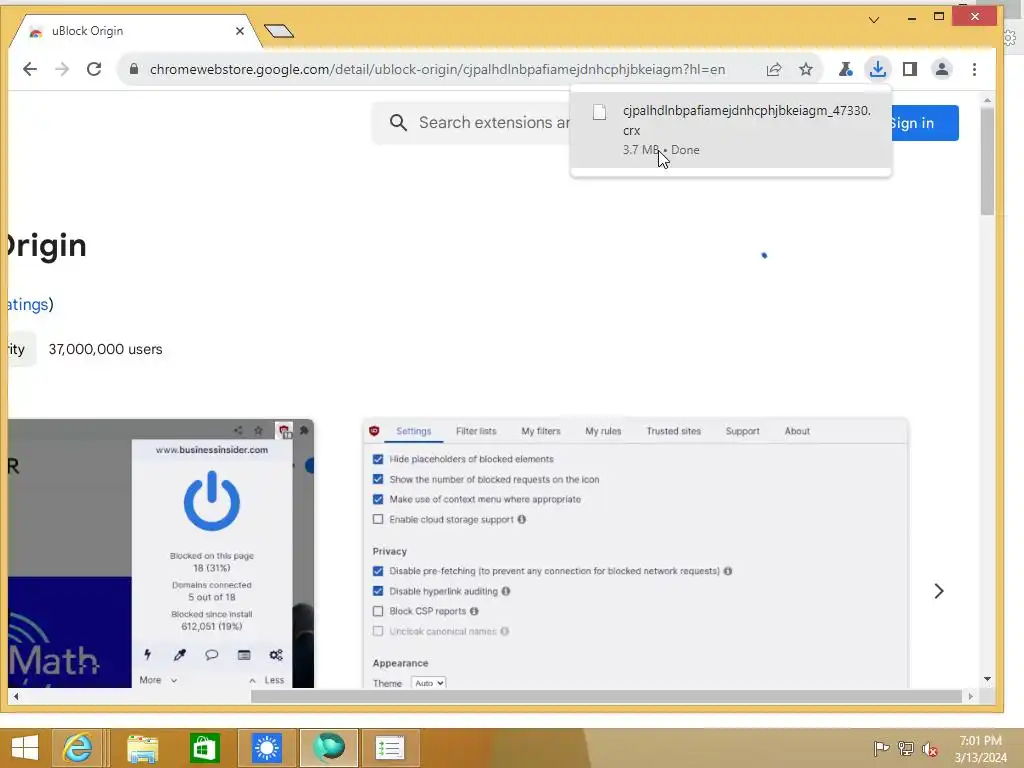Screen dimensions: 1024x768
Task: Click the address bar URL
Action: click(x=437, y=69)
